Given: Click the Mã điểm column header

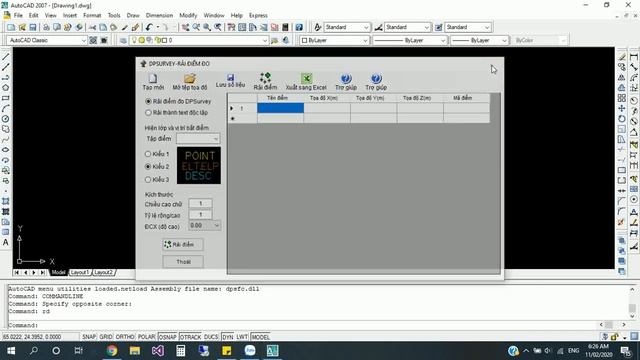Looking at the screenshot, I should tap(466, 98).
